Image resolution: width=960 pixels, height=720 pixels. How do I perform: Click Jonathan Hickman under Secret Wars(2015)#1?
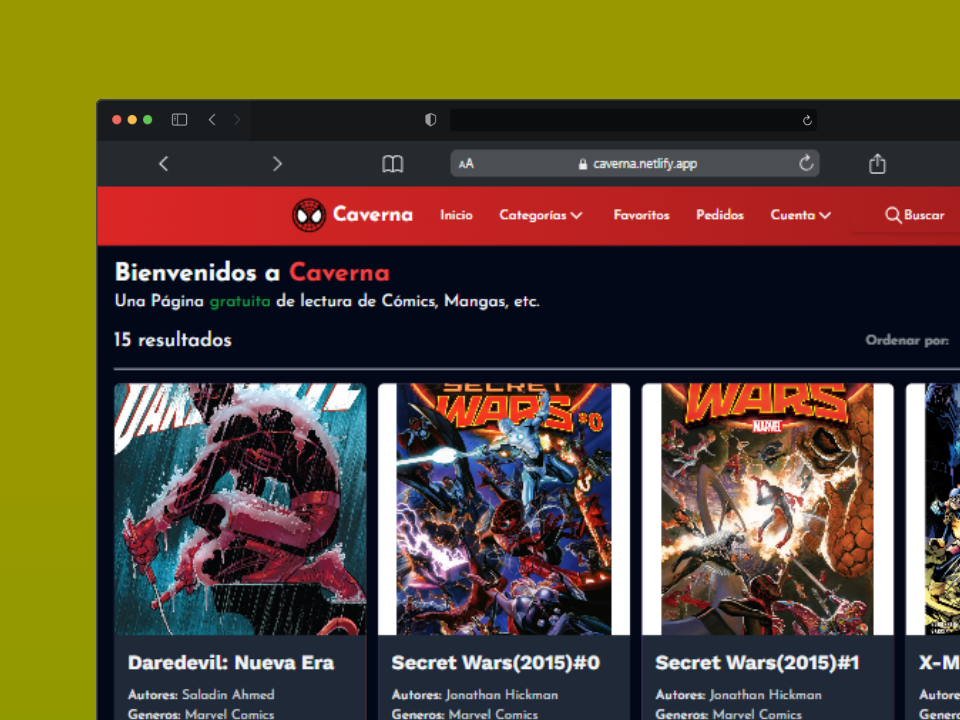click(765, 694)
